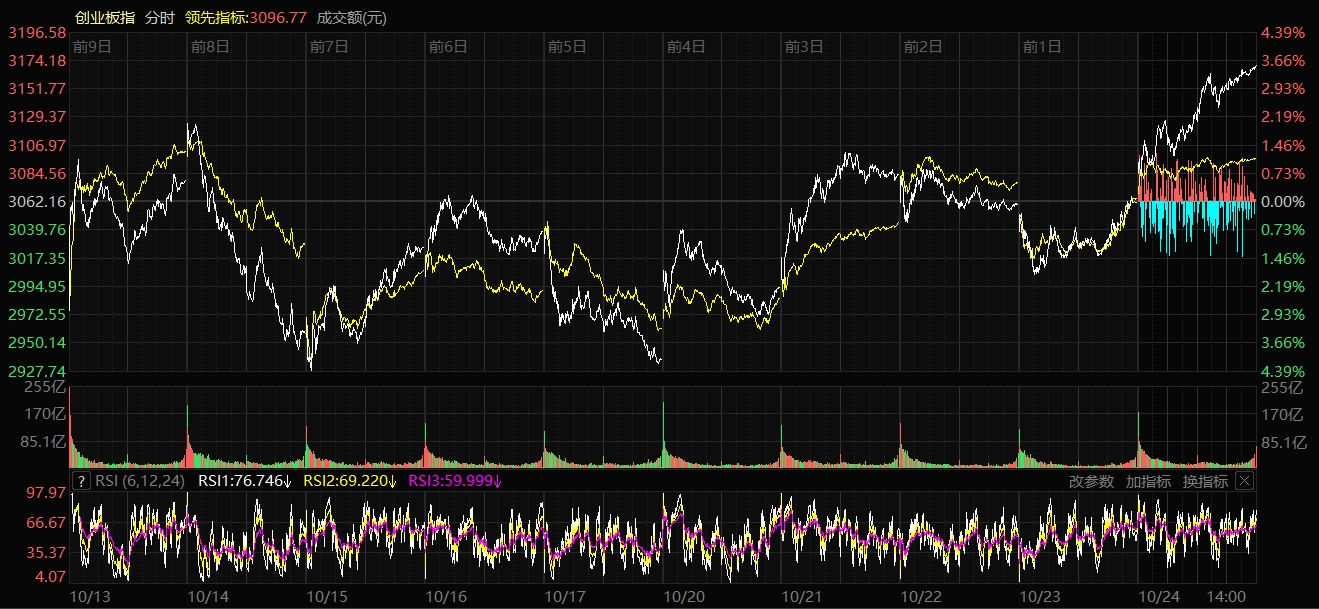Click the 创业板指 index title
The width and height of the screenshot is (1319, 609).
point(104,17)
